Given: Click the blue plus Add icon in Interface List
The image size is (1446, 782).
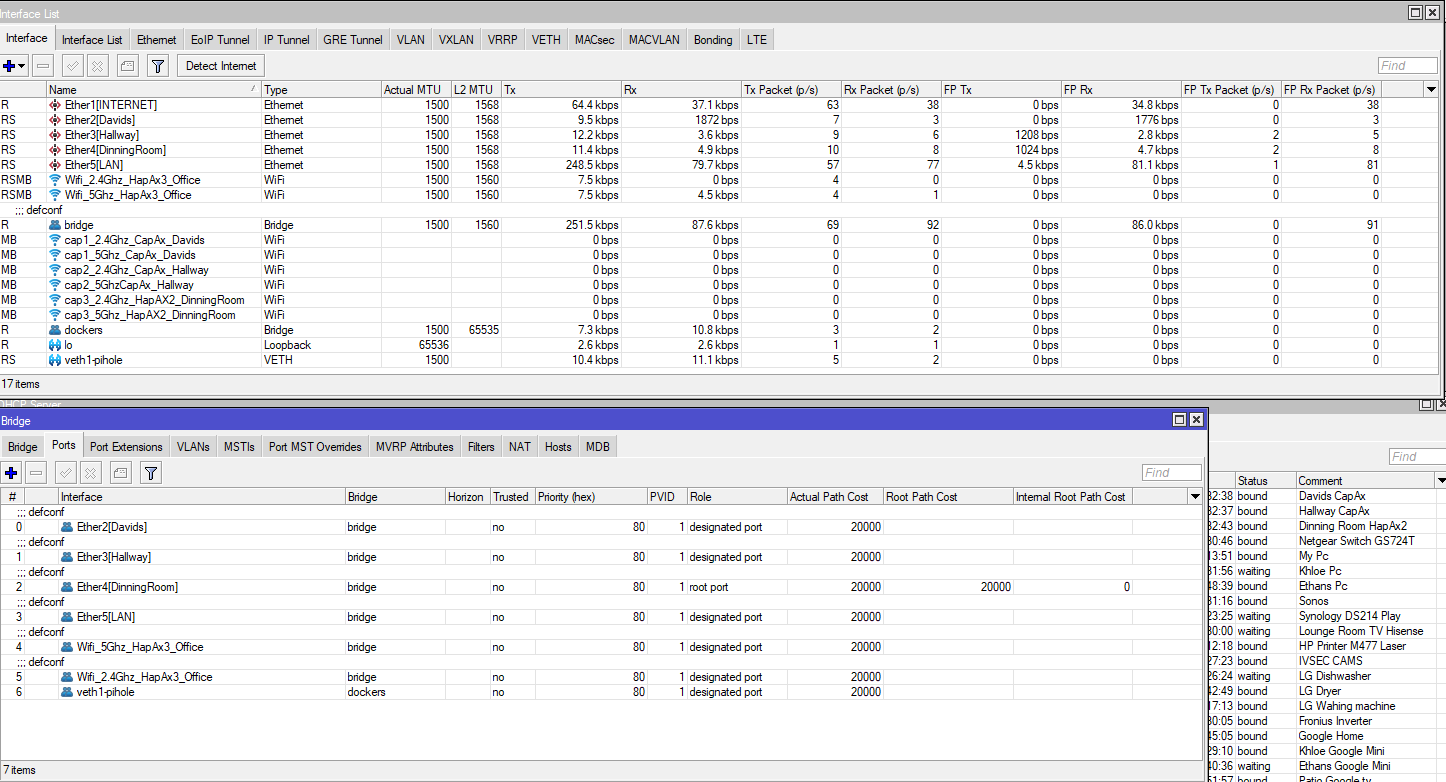Looking at the screenshot, I should coord(10,66).
